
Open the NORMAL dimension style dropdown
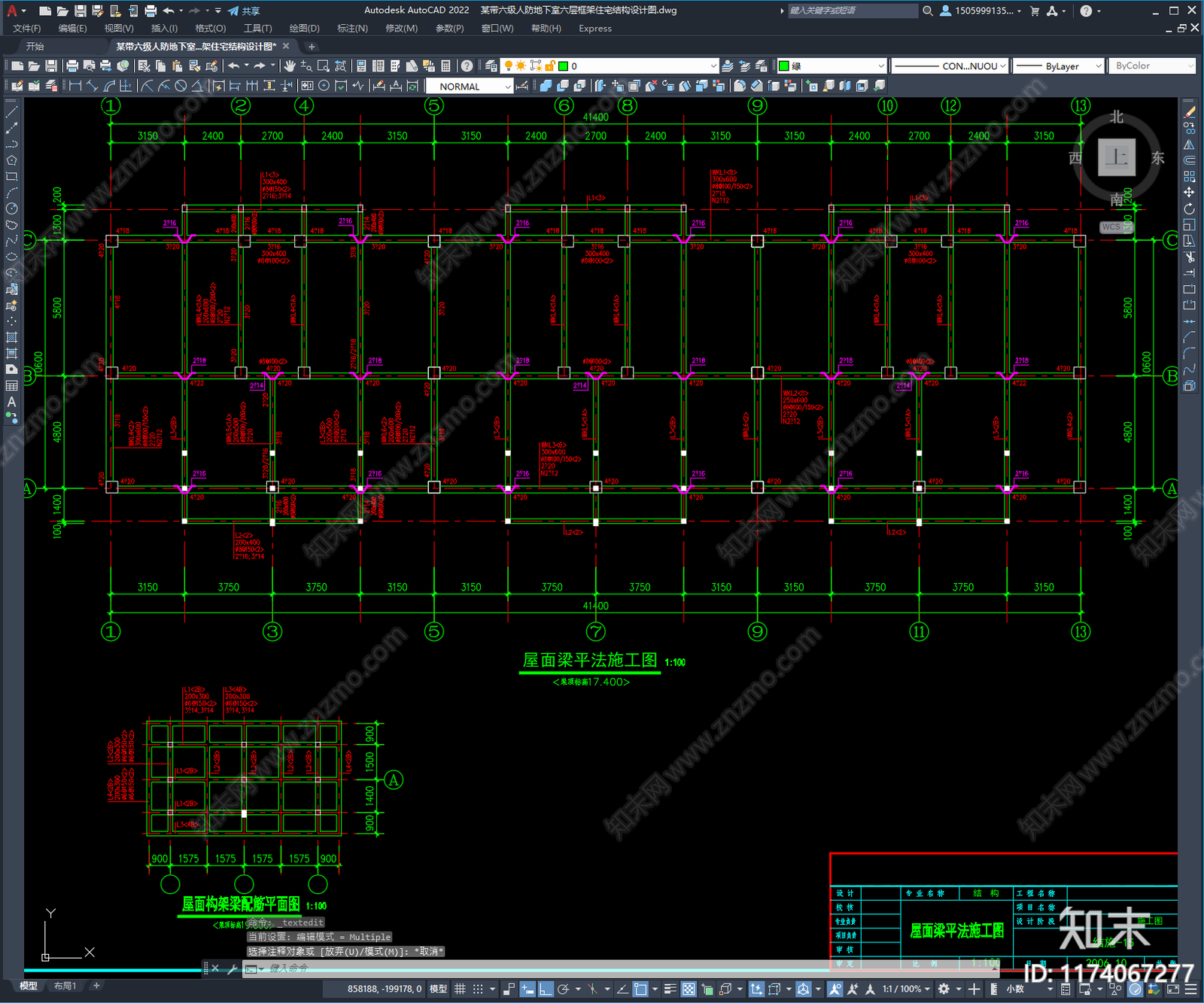(x=470, y=87)
